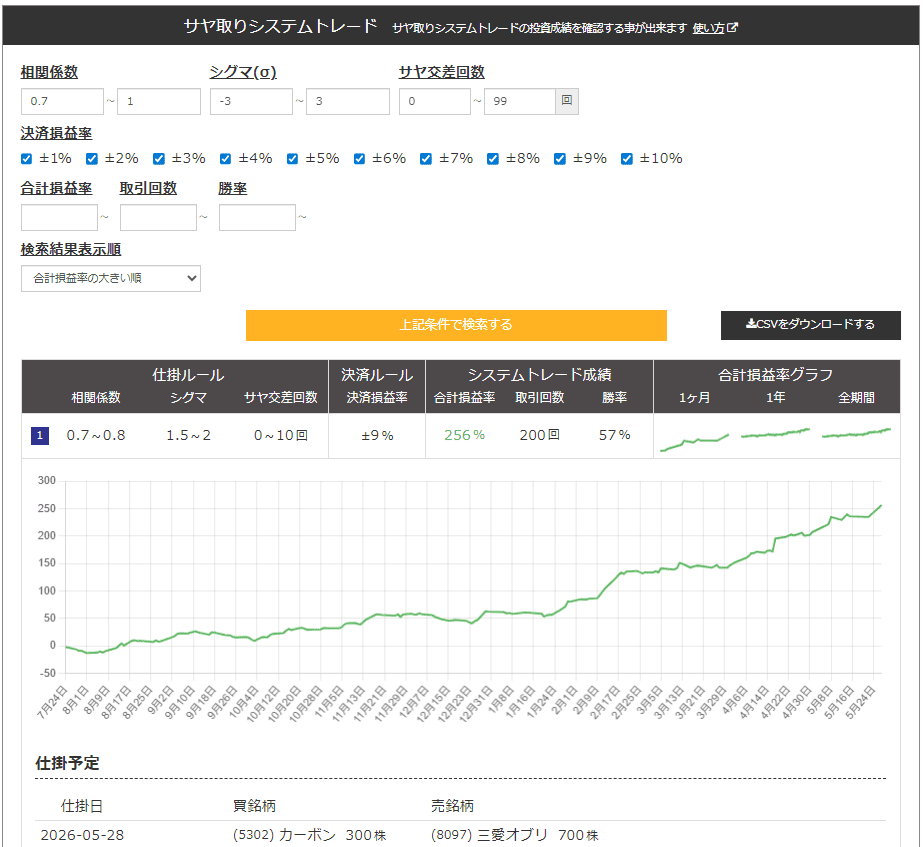Screen dimensions: 923x847
Task: Click the 1年 mini profit graph thumbnail
Action: (x=775, y=433)
